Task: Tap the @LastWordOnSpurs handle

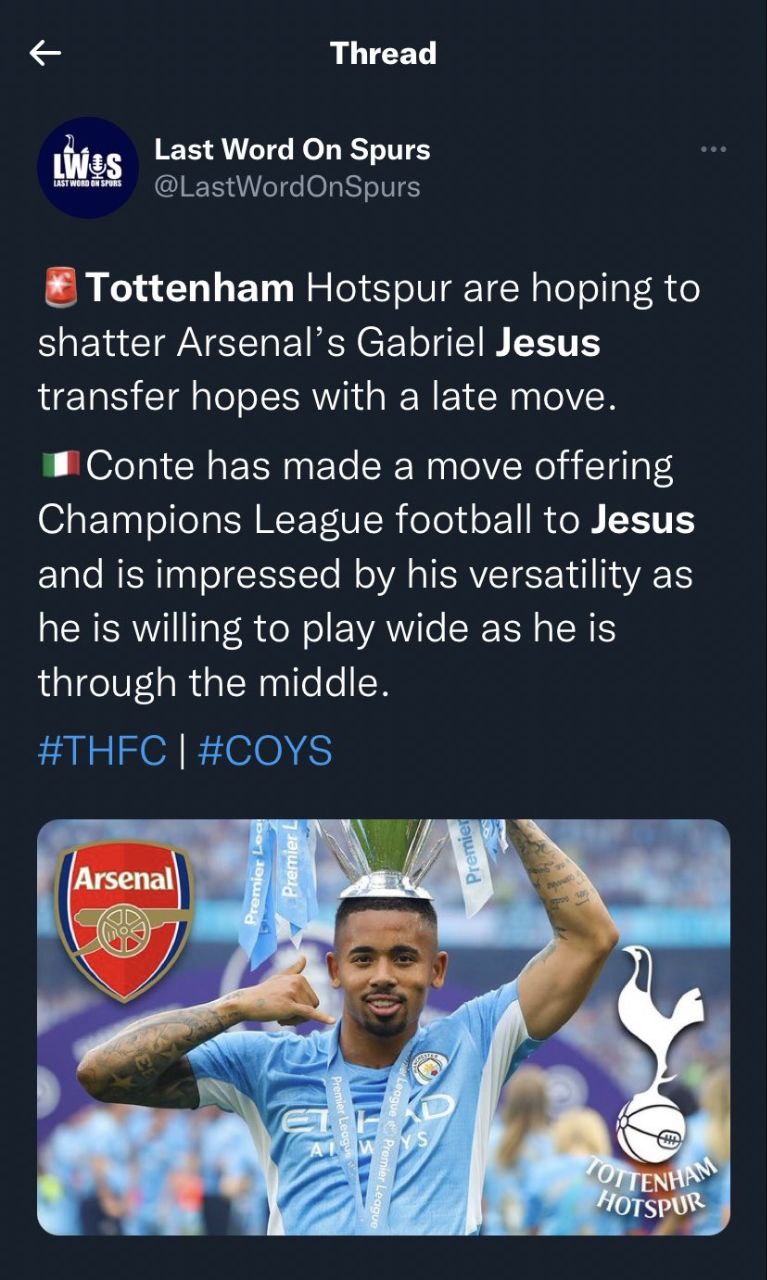Action: click(287, 187)
